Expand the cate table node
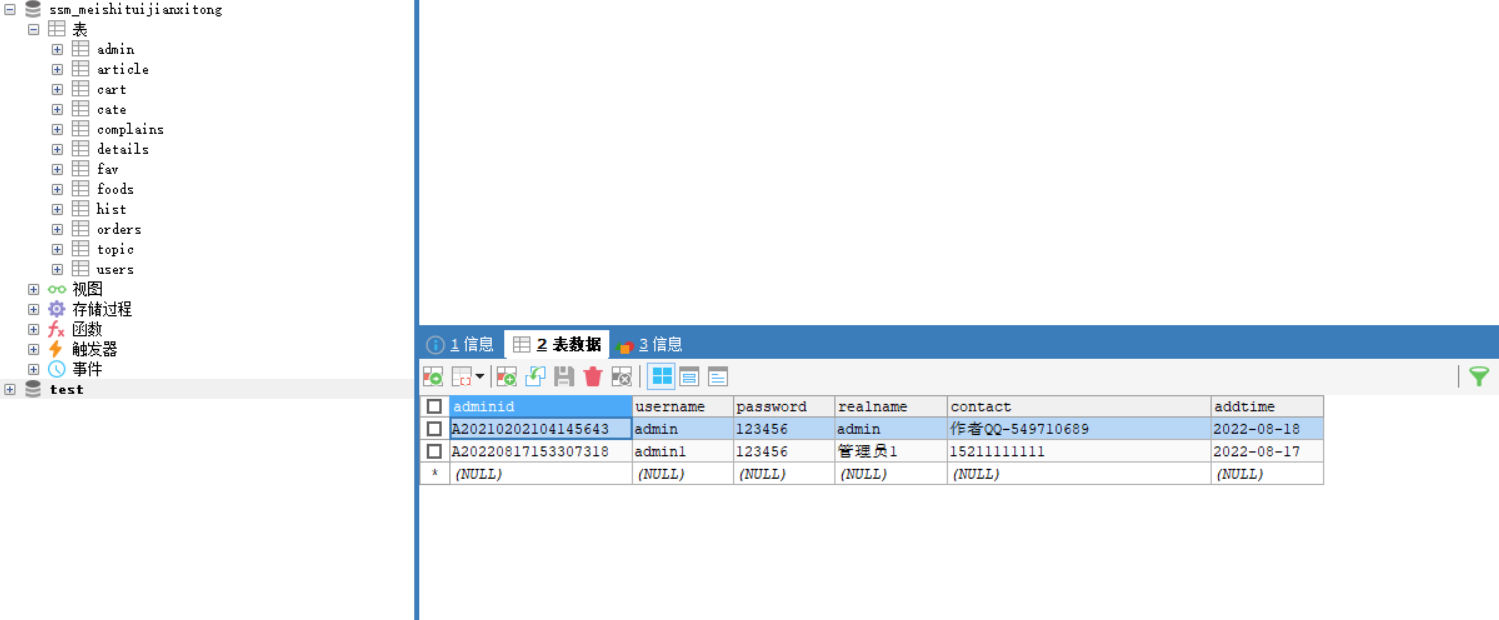1499x620 pixels. point(57,109)
